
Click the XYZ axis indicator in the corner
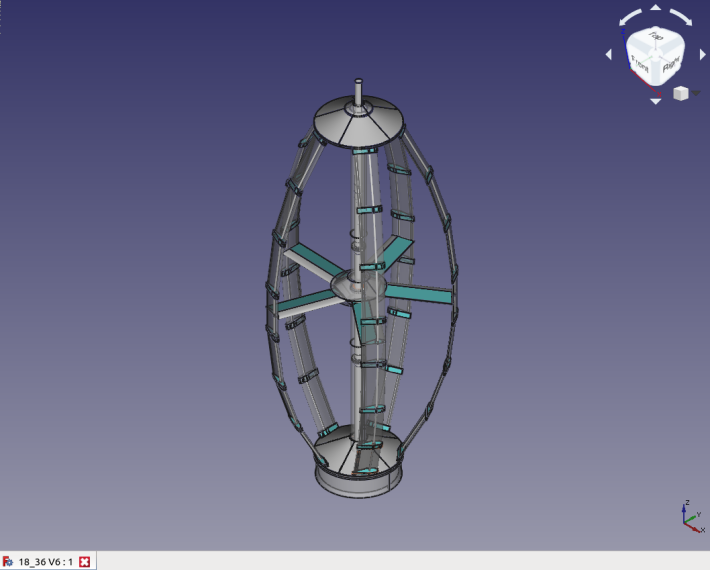pos(693,518)
